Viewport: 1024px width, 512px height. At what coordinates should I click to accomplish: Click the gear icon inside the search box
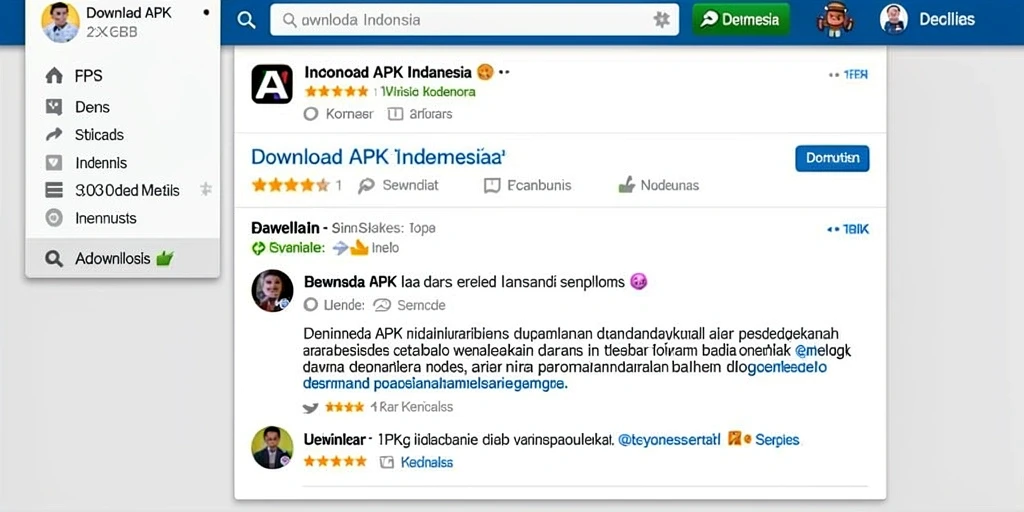pyautogui.click(x=662, y=20)
